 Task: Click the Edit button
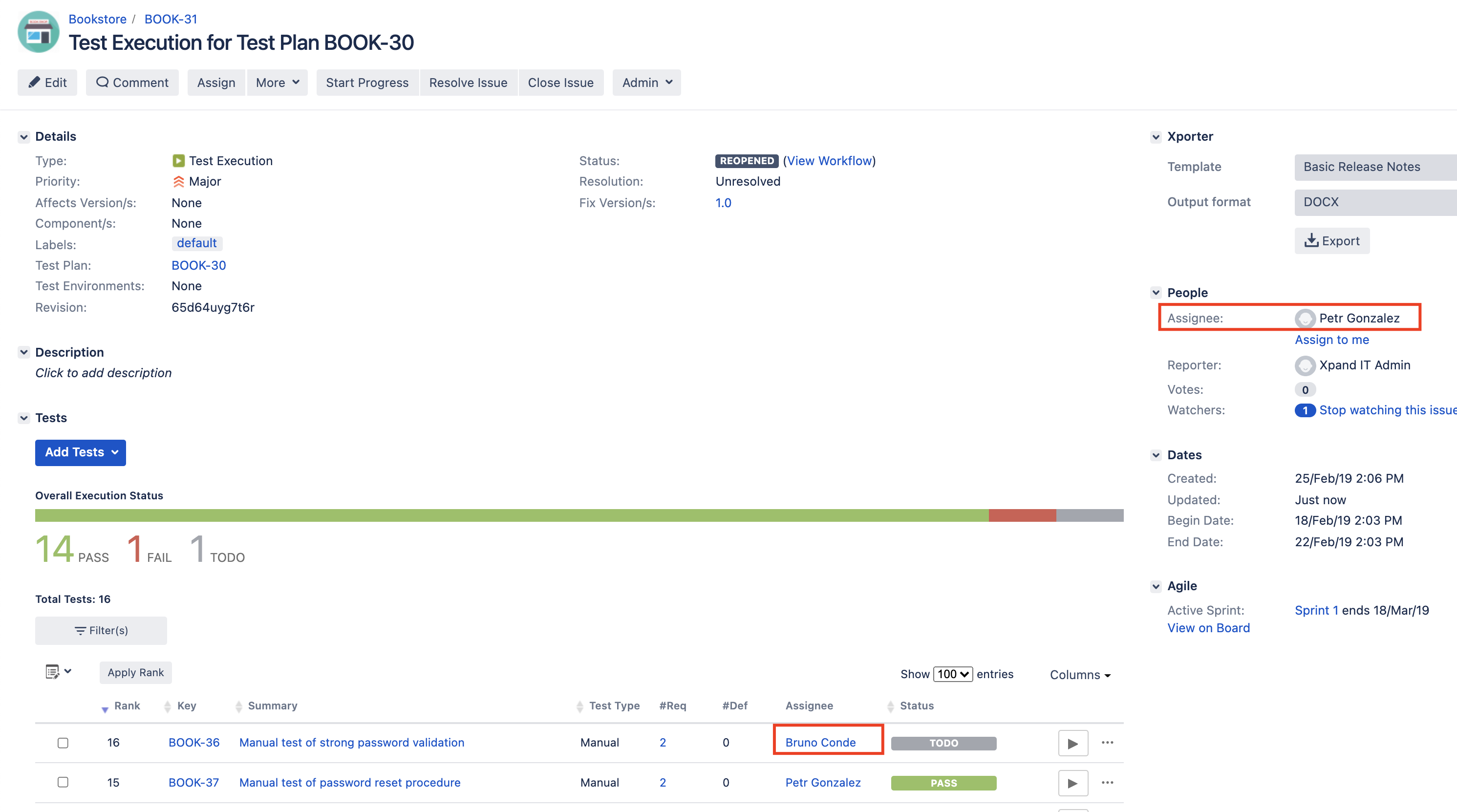47,83
